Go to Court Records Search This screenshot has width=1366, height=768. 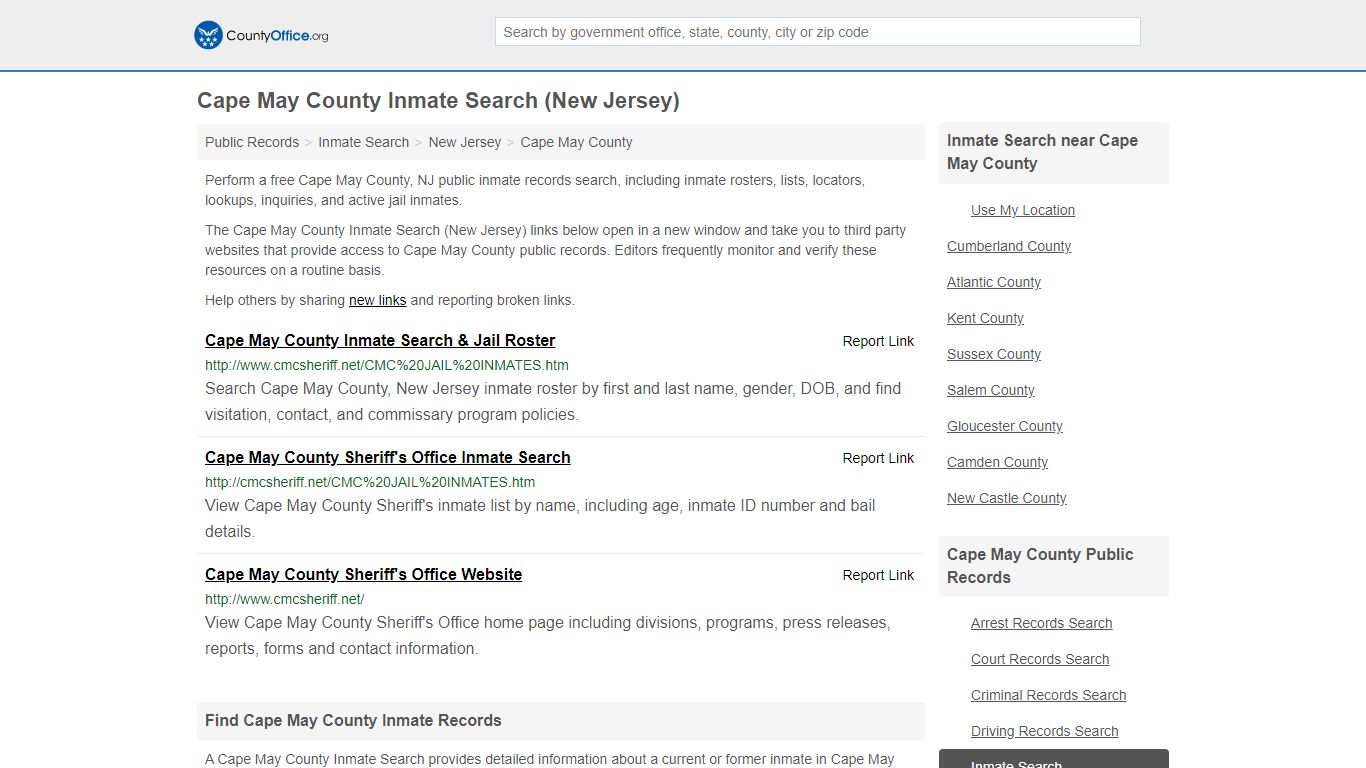[x=1040, y=659]
